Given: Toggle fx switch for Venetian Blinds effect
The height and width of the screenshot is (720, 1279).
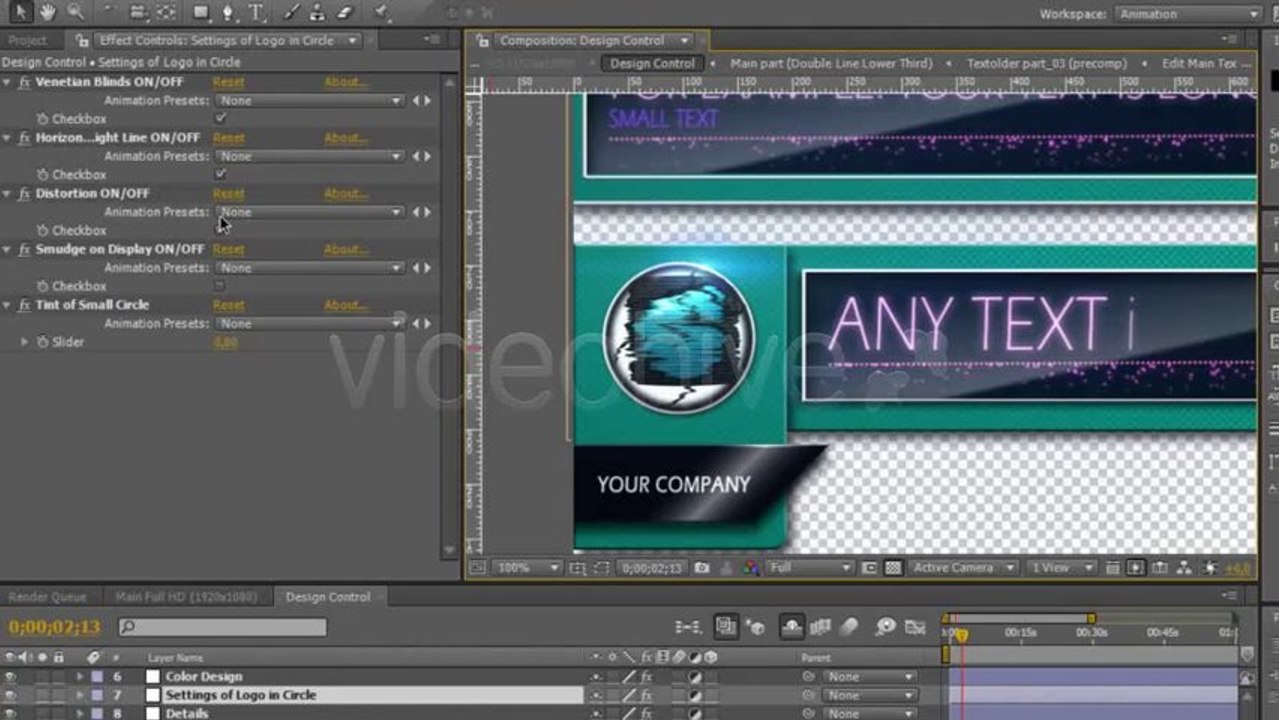Looking at the screenshot, I should 24,82.
